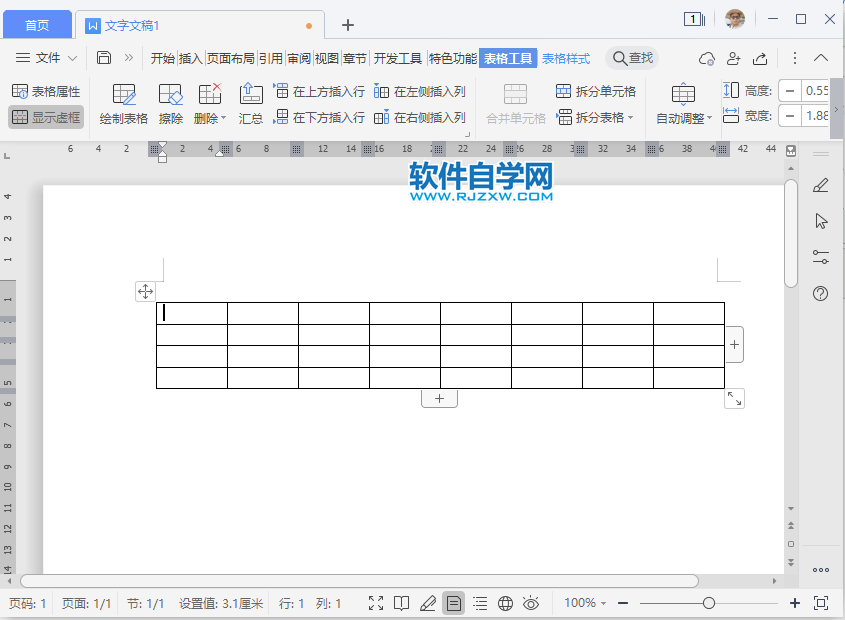Select the 绘制表格 (Draw Table) tool
The width and height of the screenshot is (845, 620).
124,103
